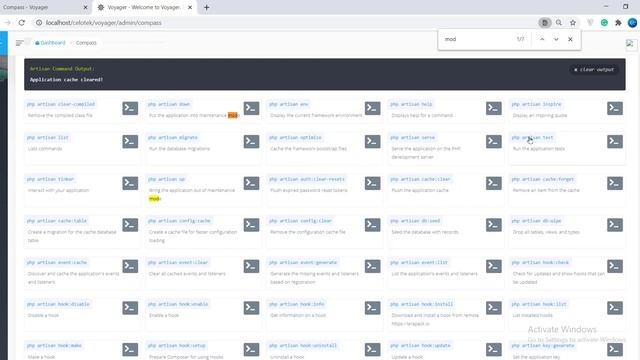640x360 pixels.
Task: Open a new browser tab
Action: tap(207, 7)
